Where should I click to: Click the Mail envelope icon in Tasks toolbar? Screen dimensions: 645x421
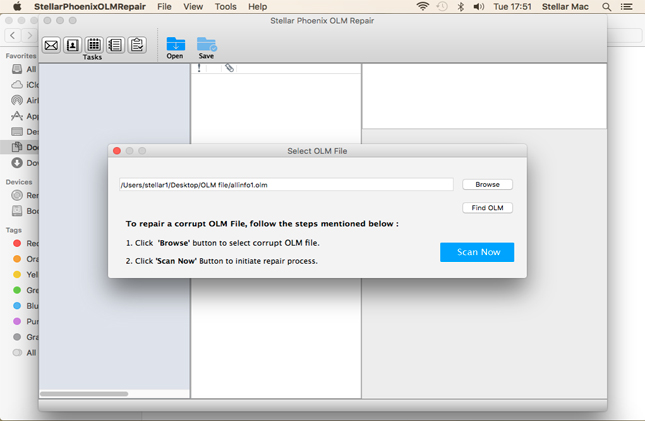point(51,45)
